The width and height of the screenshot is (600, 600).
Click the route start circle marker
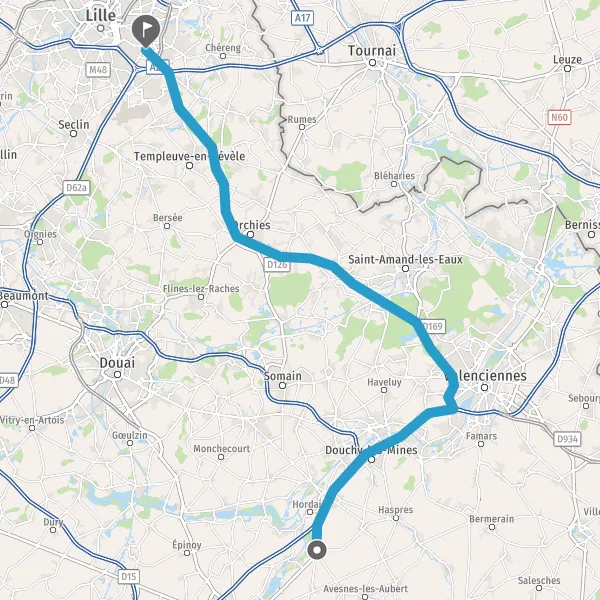point(317,550)
